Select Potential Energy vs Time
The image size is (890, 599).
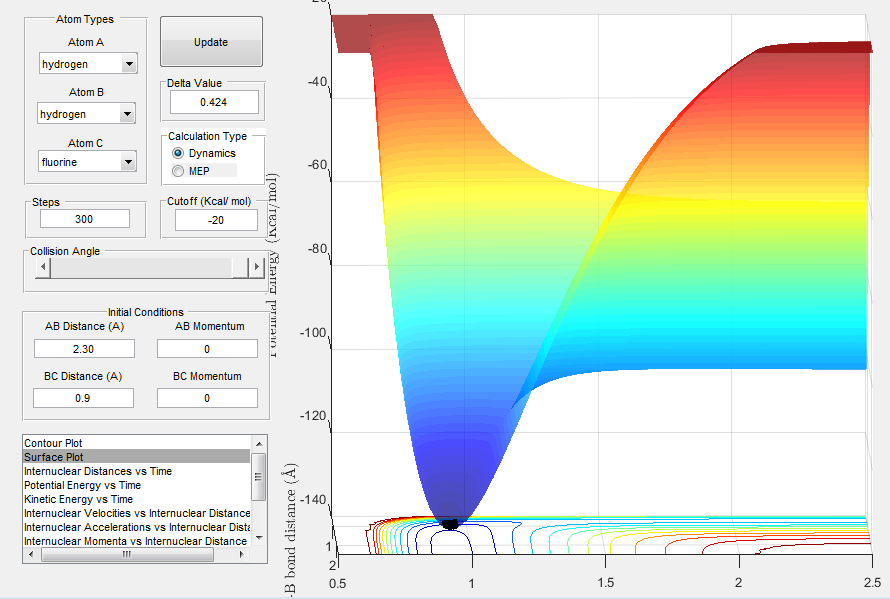pos(84,485)
